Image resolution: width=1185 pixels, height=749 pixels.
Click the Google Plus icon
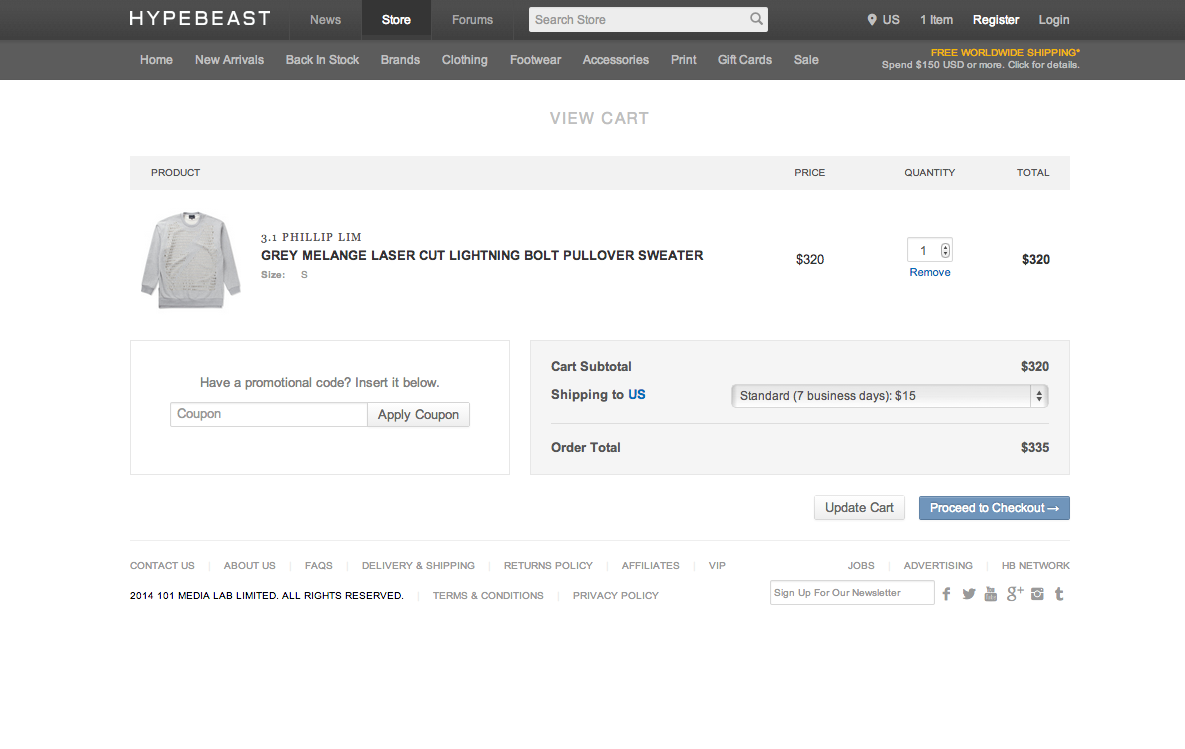coord(1015,594)
